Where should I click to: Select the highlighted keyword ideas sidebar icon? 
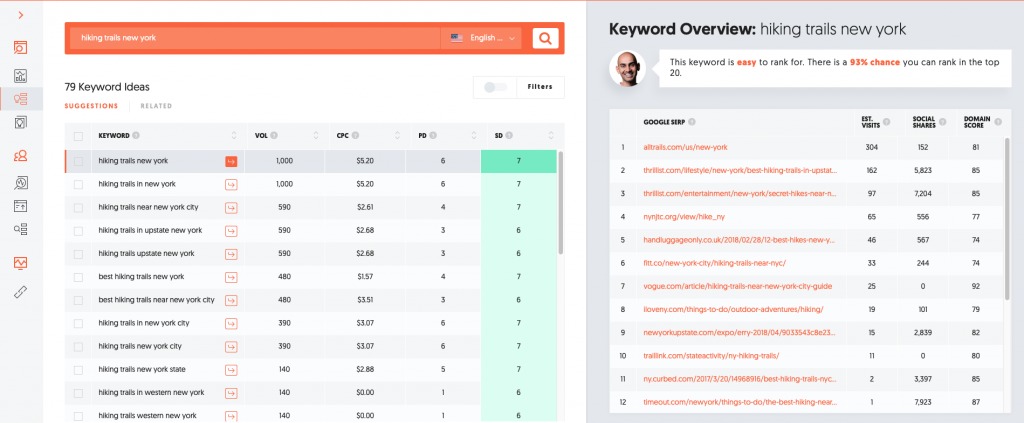click(21, 99)
